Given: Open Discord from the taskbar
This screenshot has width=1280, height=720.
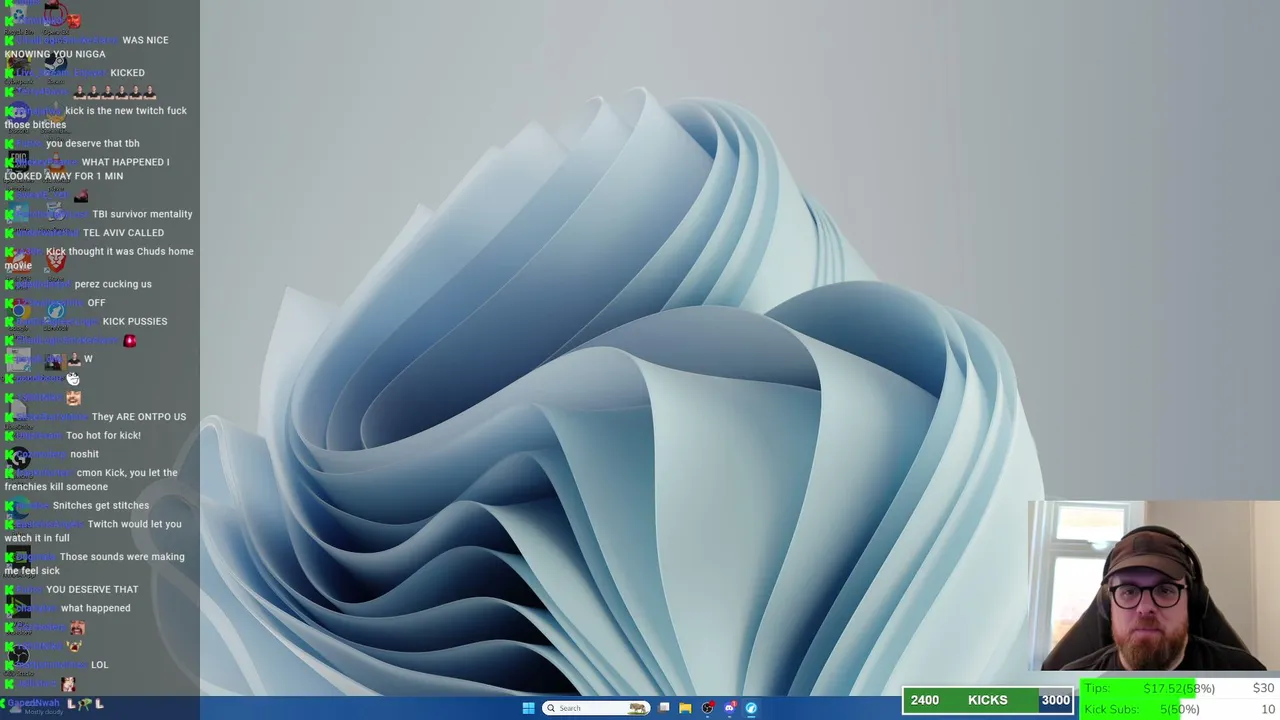Looking at the screenshot, I should 730,708.
